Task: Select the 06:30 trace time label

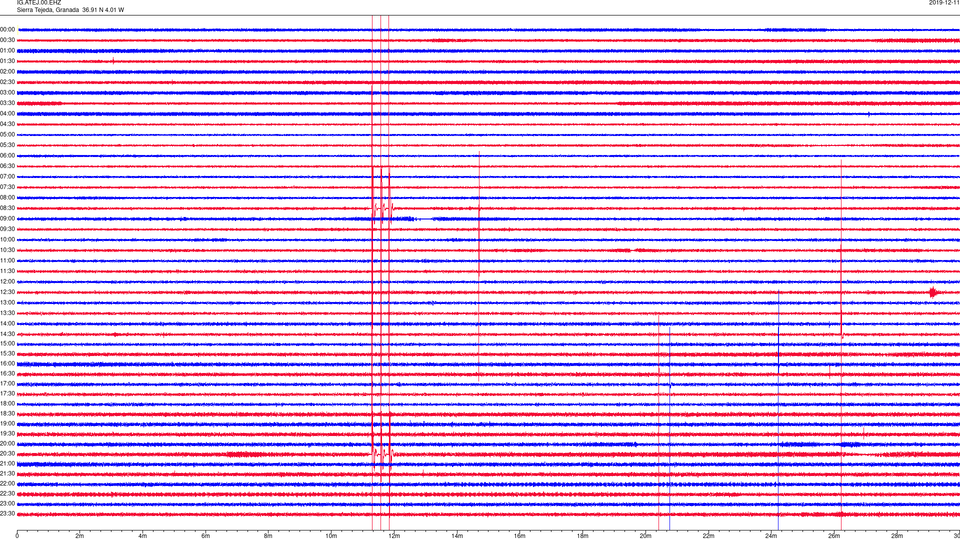Action: tap(7, 166)
